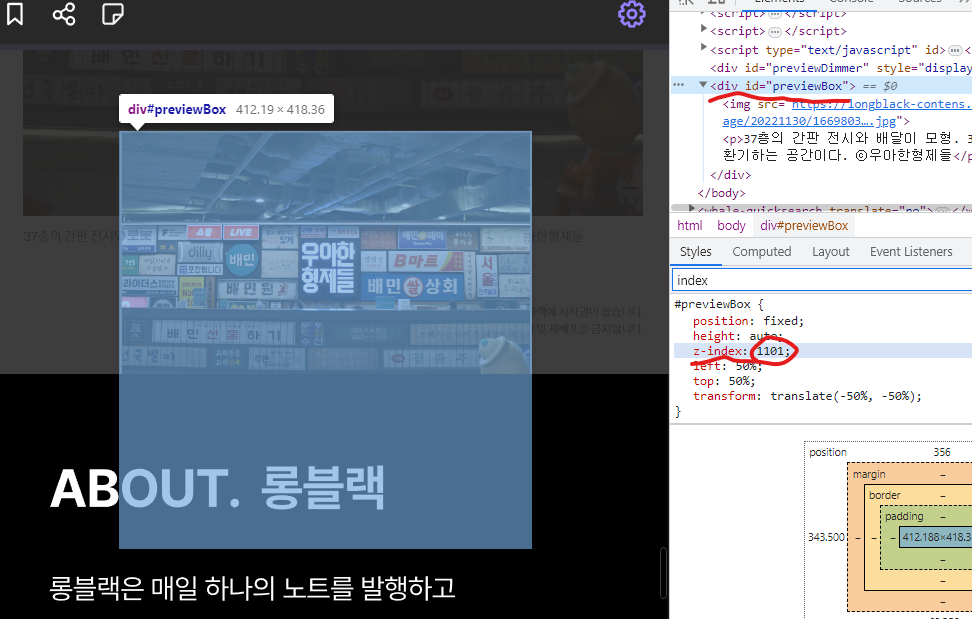Edit the fixed value of position
The height and width of the screenshot is (619, 972).
coord(780,321)
